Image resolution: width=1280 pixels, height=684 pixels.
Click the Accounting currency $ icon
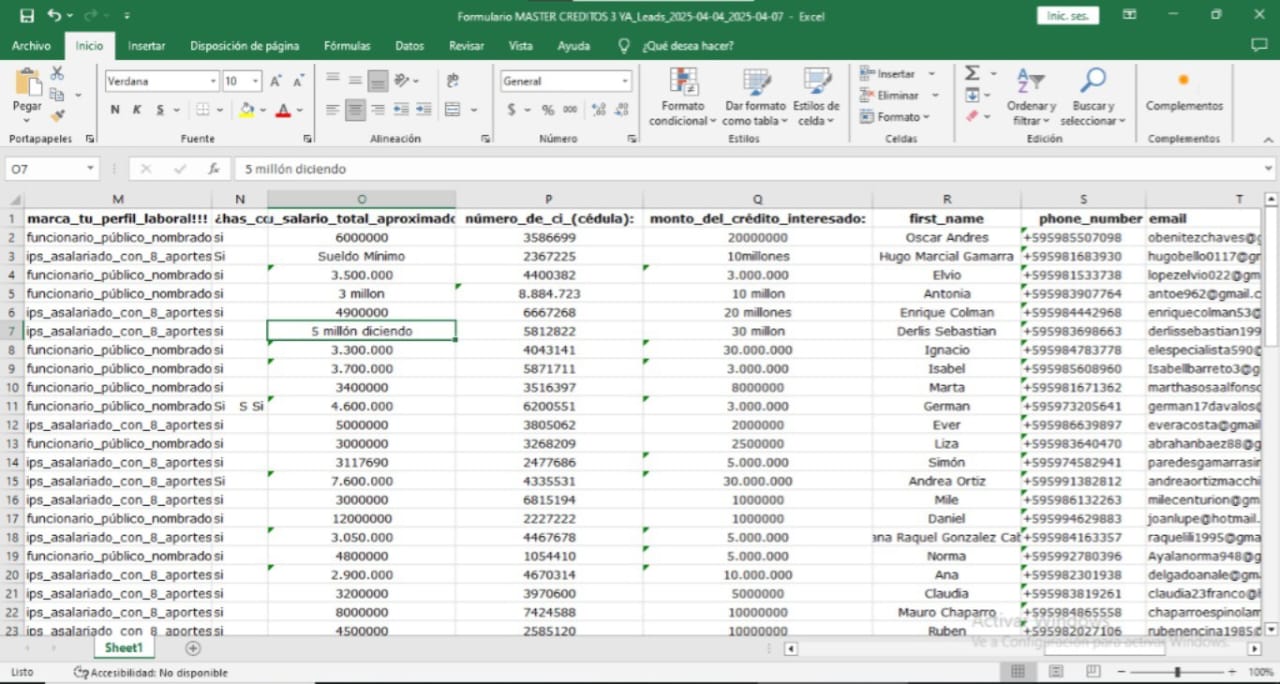(x=512, y=110)
